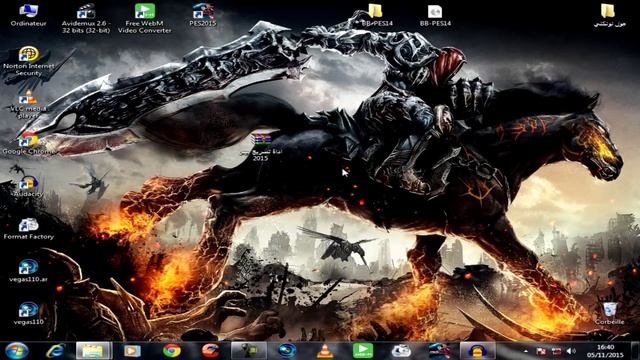Switch to the screen recorder taskbar window
Image resolution: width=640 pixels, height=360 pixels.
(249, 351)
